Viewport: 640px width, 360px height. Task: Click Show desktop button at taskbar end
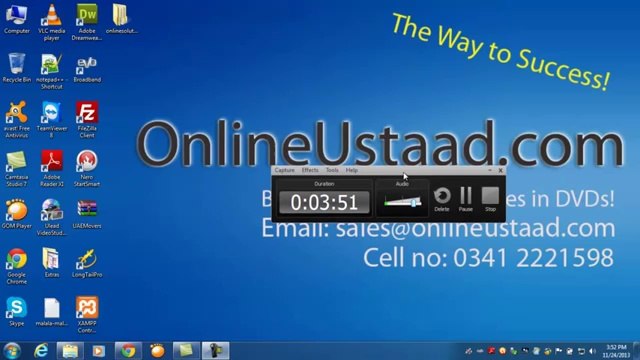636,351
